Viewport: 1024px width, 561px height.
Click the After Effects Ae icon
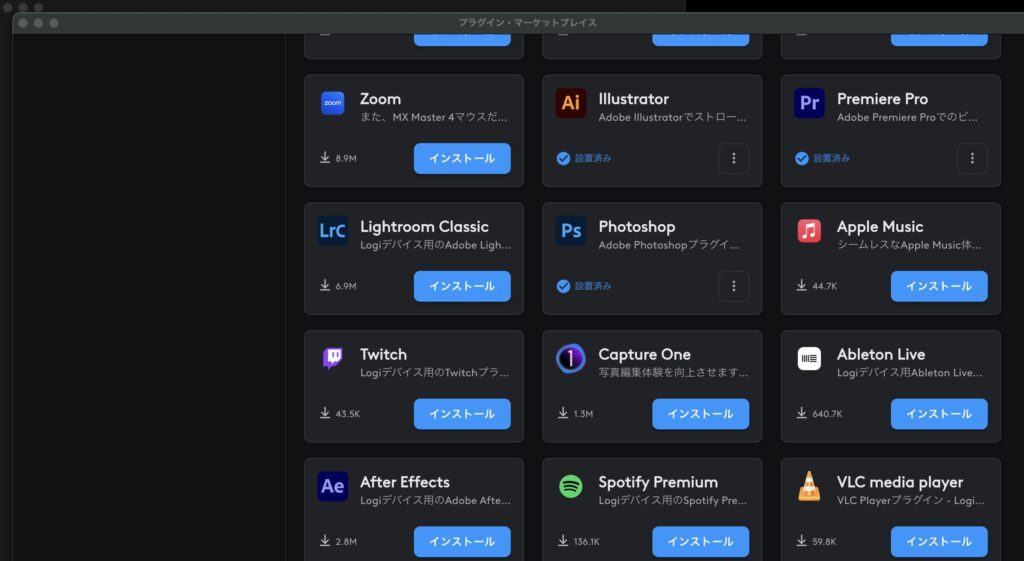click(x=332, y=486)
